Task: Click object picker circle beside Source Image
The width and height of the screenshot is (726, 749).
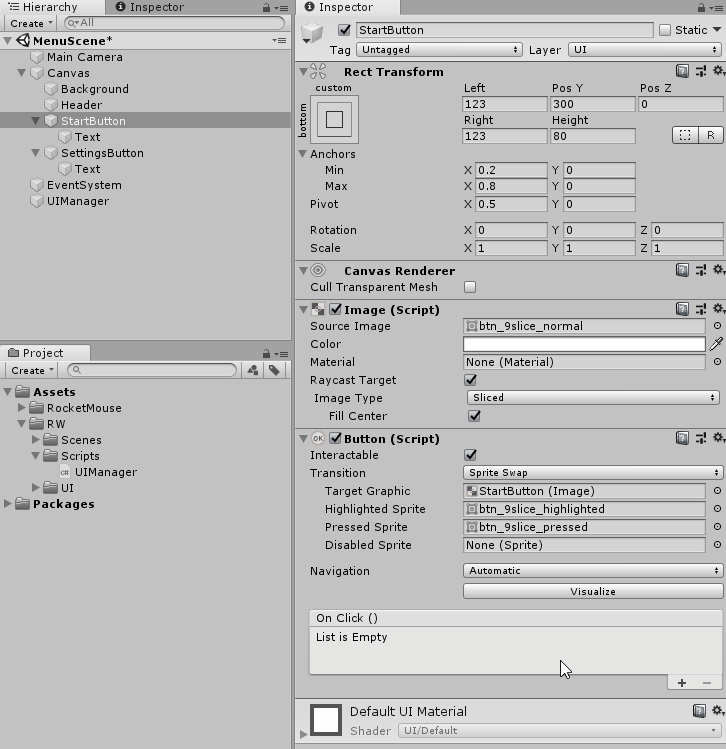Action: coord(716,326)
